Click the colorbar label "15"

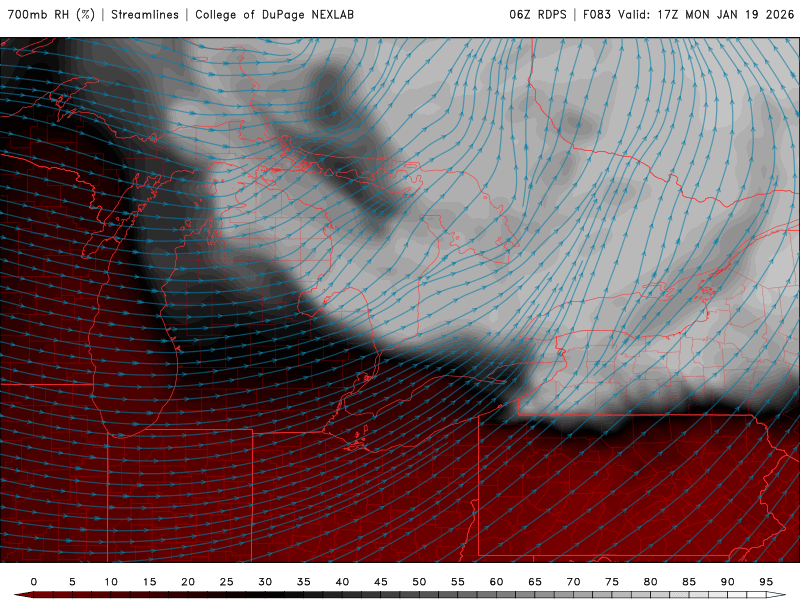coord(149,582)
